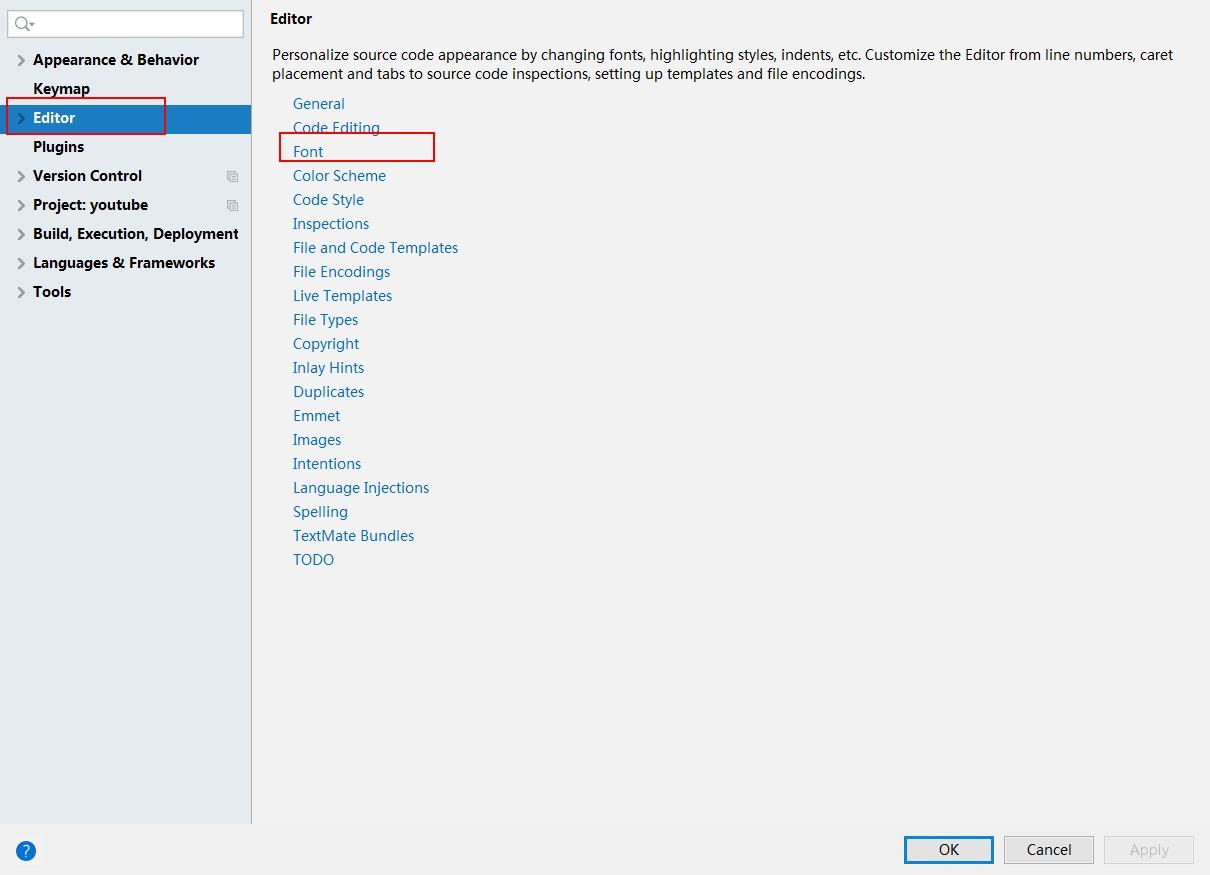
Task: Click the search magnifier icon
Action: point(23,24)
